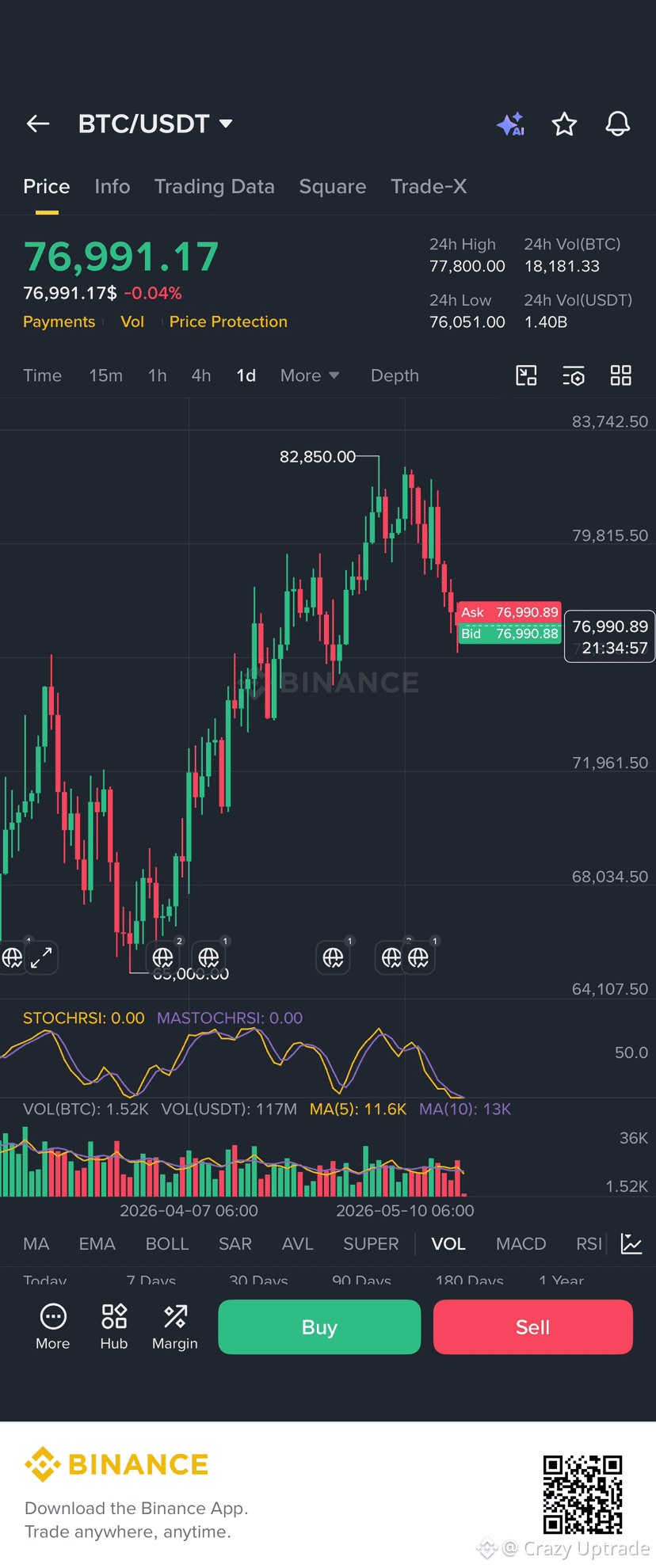Toggle the BOLL indicator
This screenshot has height=1568, width=656.
[167, 1243]
